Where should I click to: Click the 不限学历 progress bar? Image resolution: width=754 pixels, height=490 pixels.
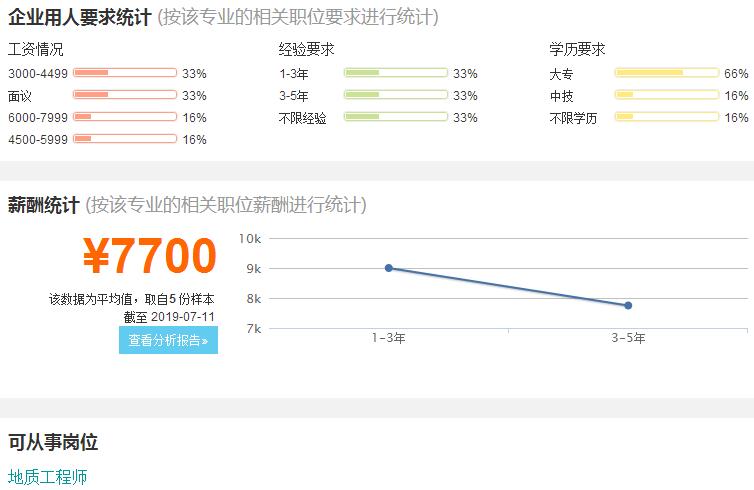pos(667,117)
